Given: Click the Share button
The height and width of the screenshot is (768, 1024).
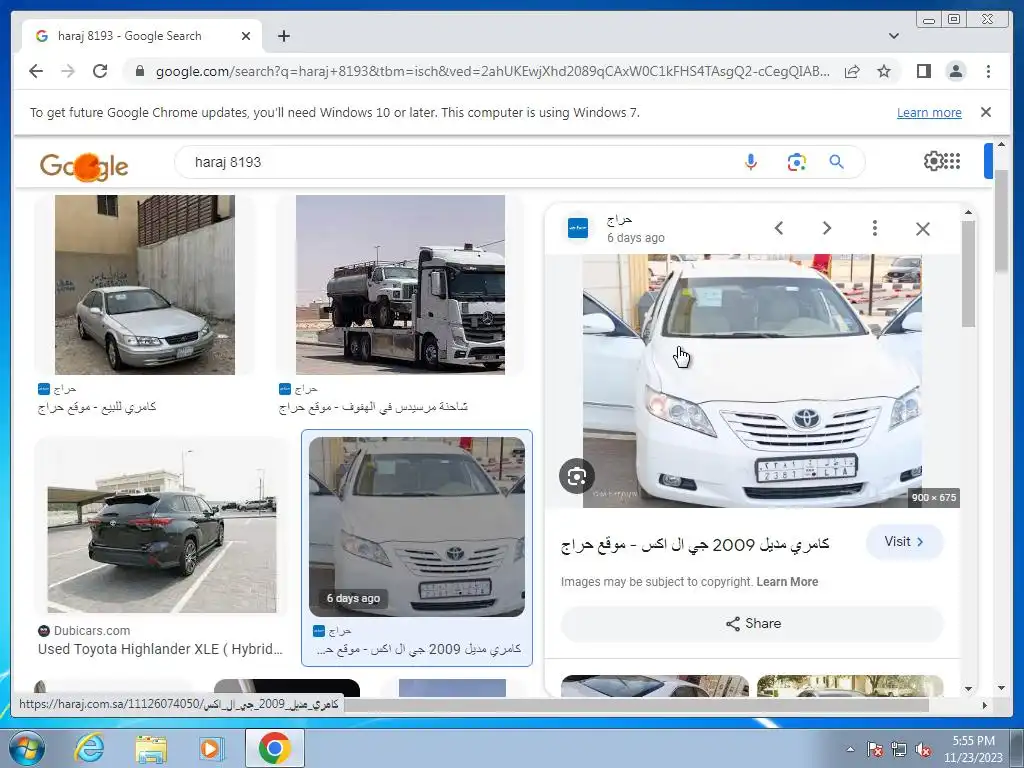Looking at the screenshot, I should (x=752, y=624).
